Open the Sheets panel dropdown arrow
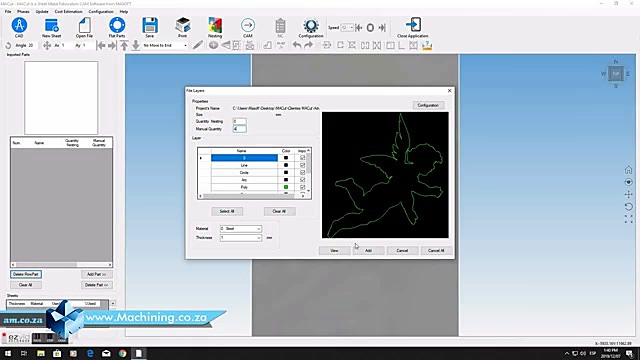The width and height of the screenshot is (640, 360). pyautogui.click(x=113, y=303)
